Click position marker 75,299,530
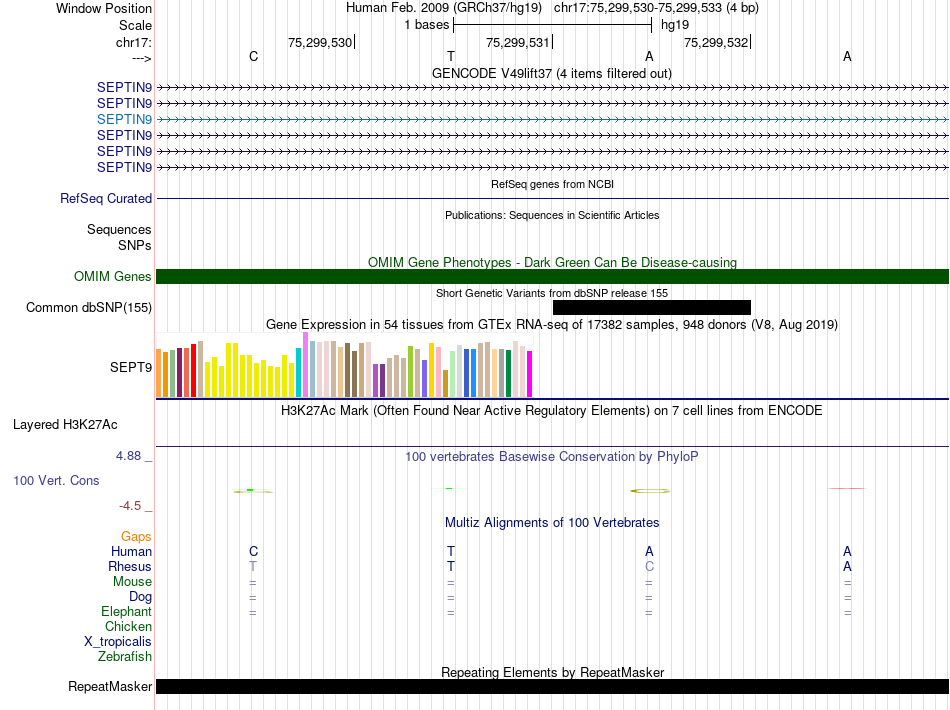Screen dimensions: 950x710 click(x=321, y=42)
